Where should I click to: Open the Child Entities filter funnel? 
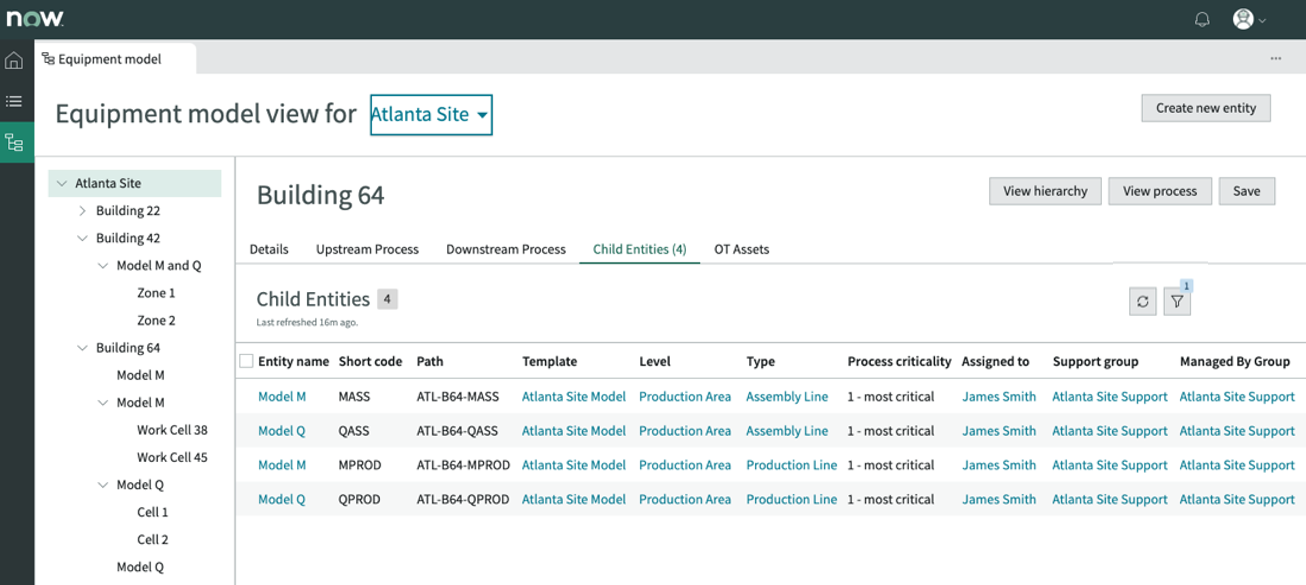(x=1177, y=301)
